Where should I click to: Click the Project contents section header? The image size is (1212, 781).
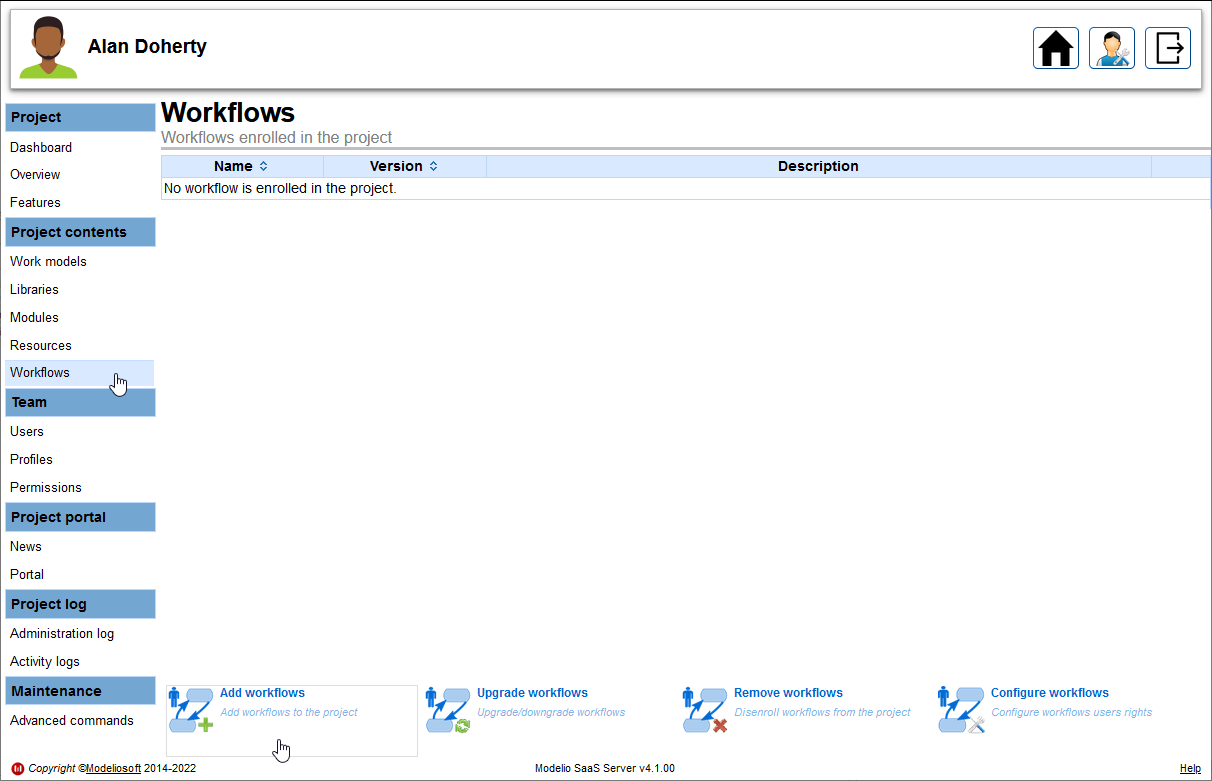80,232
